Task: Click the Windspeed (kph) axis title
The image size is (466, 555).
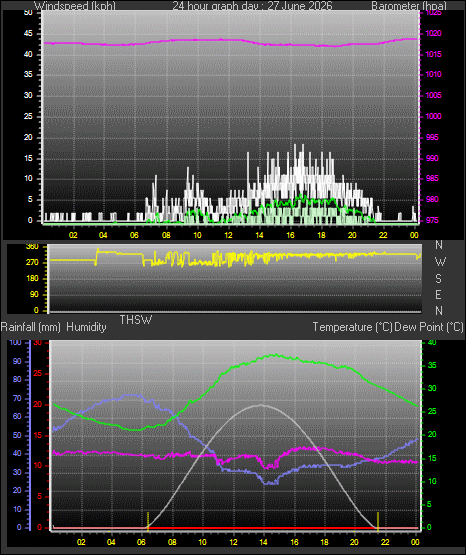Action: [75, 6]
